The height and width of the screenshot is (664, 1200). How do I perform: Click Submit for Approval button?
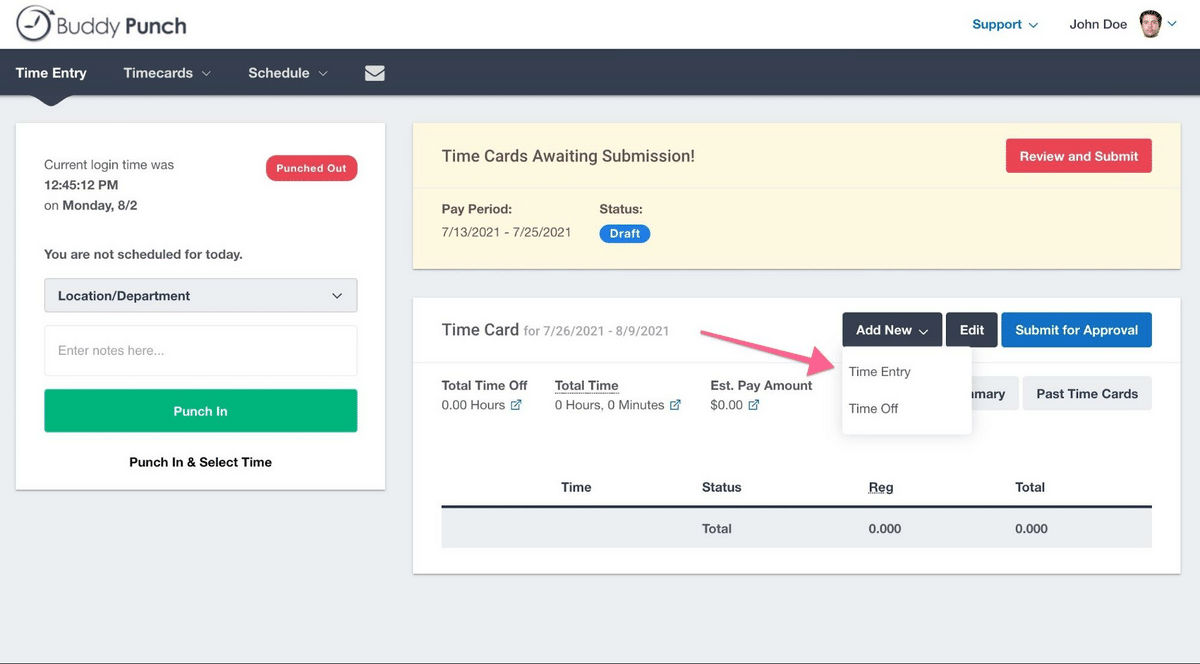(x=1076, y=330)
